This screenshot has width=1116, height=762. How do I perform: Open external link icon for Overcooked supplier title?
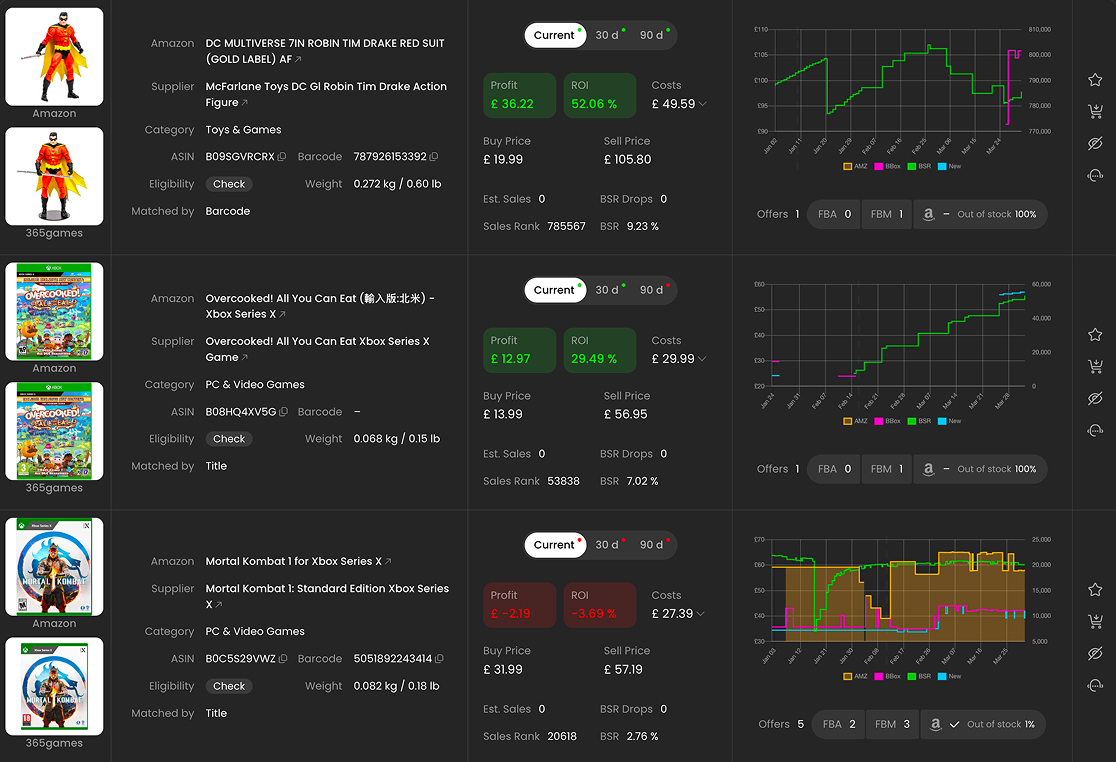245,358
